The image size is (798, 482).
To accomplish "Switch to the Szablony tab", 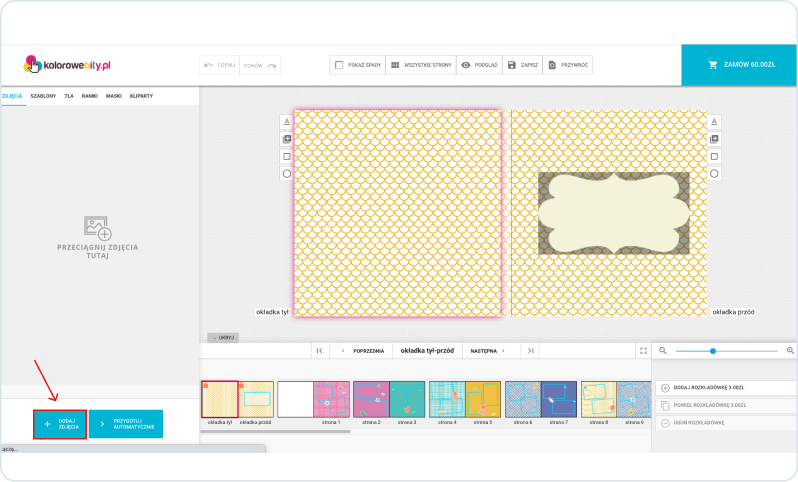I will (x=43, y=95).
